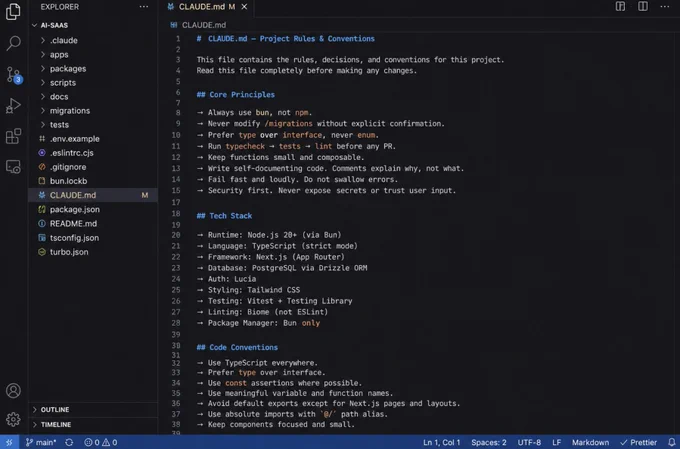Open Source Control with 3 changes
Screen dimensions: 680x449
(13, 75)
